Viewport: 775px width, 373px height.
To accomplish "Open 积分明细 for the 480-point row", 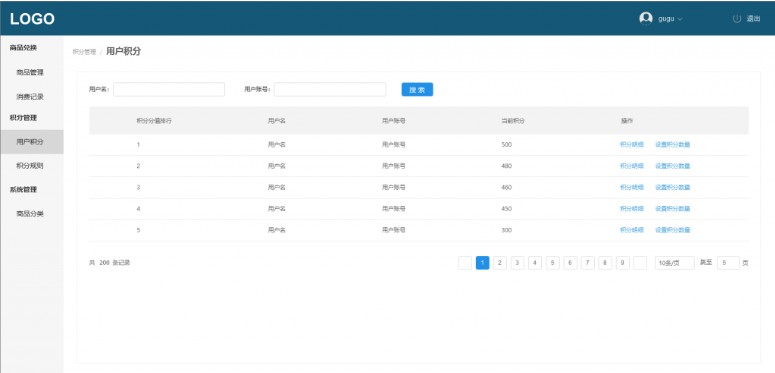I will point(632,166).
